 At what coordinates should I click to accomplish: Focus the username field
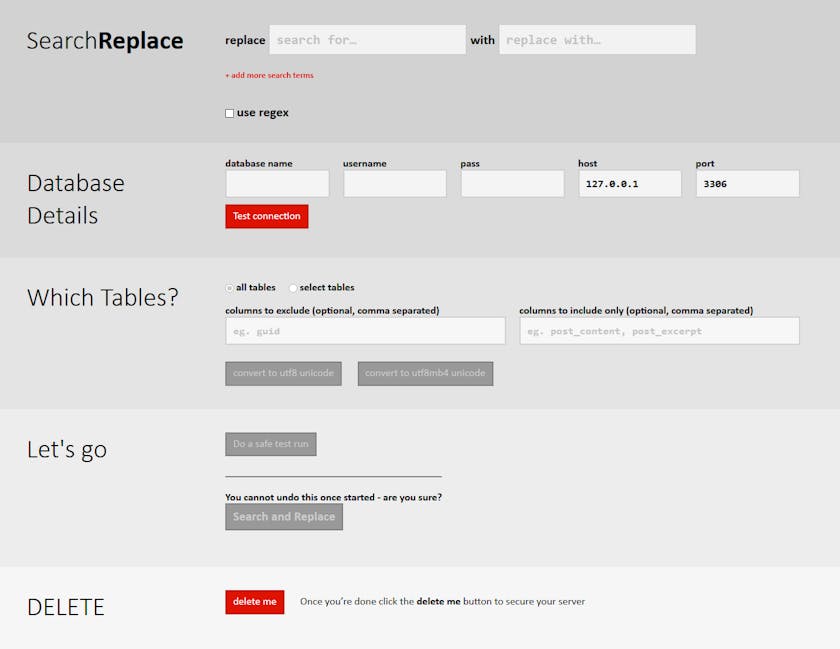[x=395, y=184]
